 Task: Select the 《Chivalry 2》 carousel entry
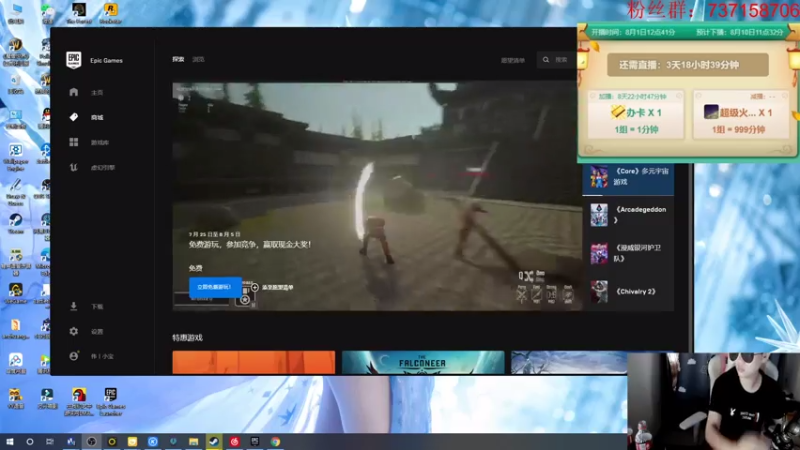pyautogui.click(x=628, y=291)
